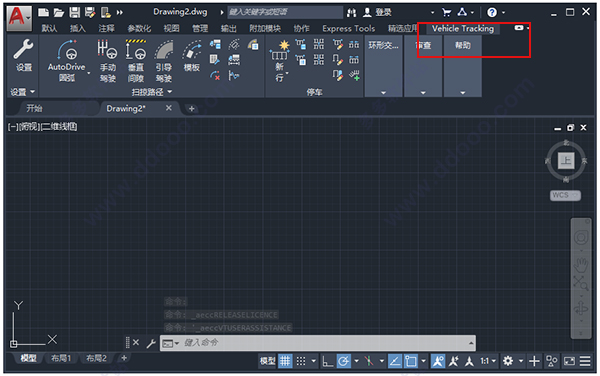Click the steering wheel icon in navigation bar
This screenshot has height=376, width=600.
(581, 238)
